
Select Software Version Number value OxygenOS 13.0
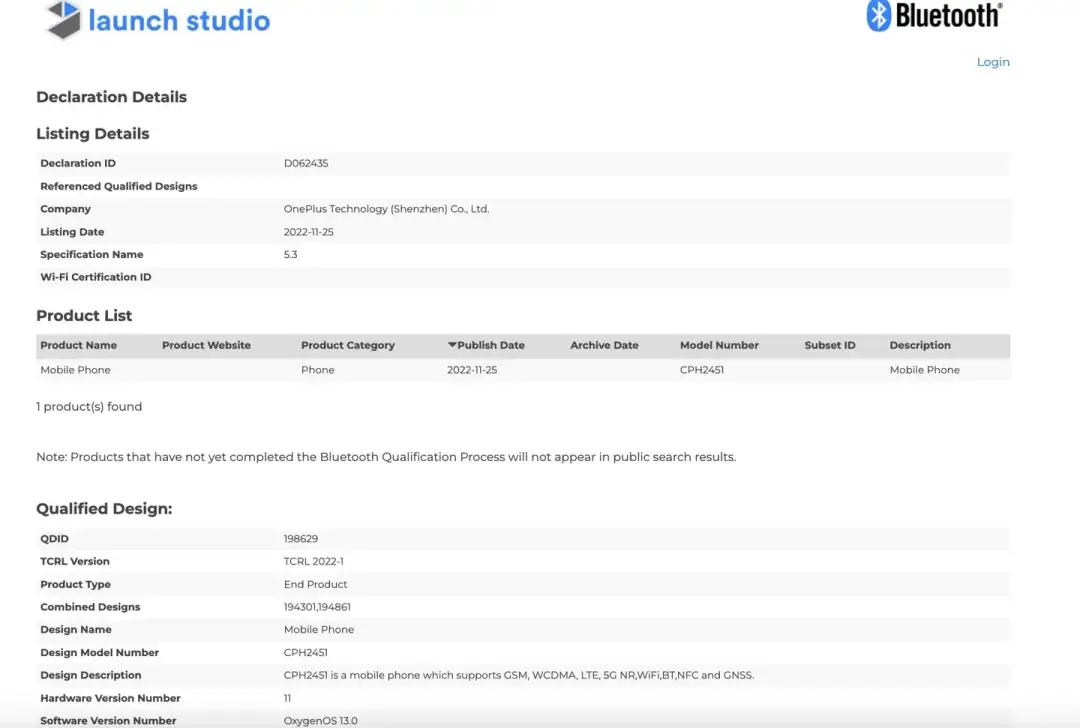(320, 720)
